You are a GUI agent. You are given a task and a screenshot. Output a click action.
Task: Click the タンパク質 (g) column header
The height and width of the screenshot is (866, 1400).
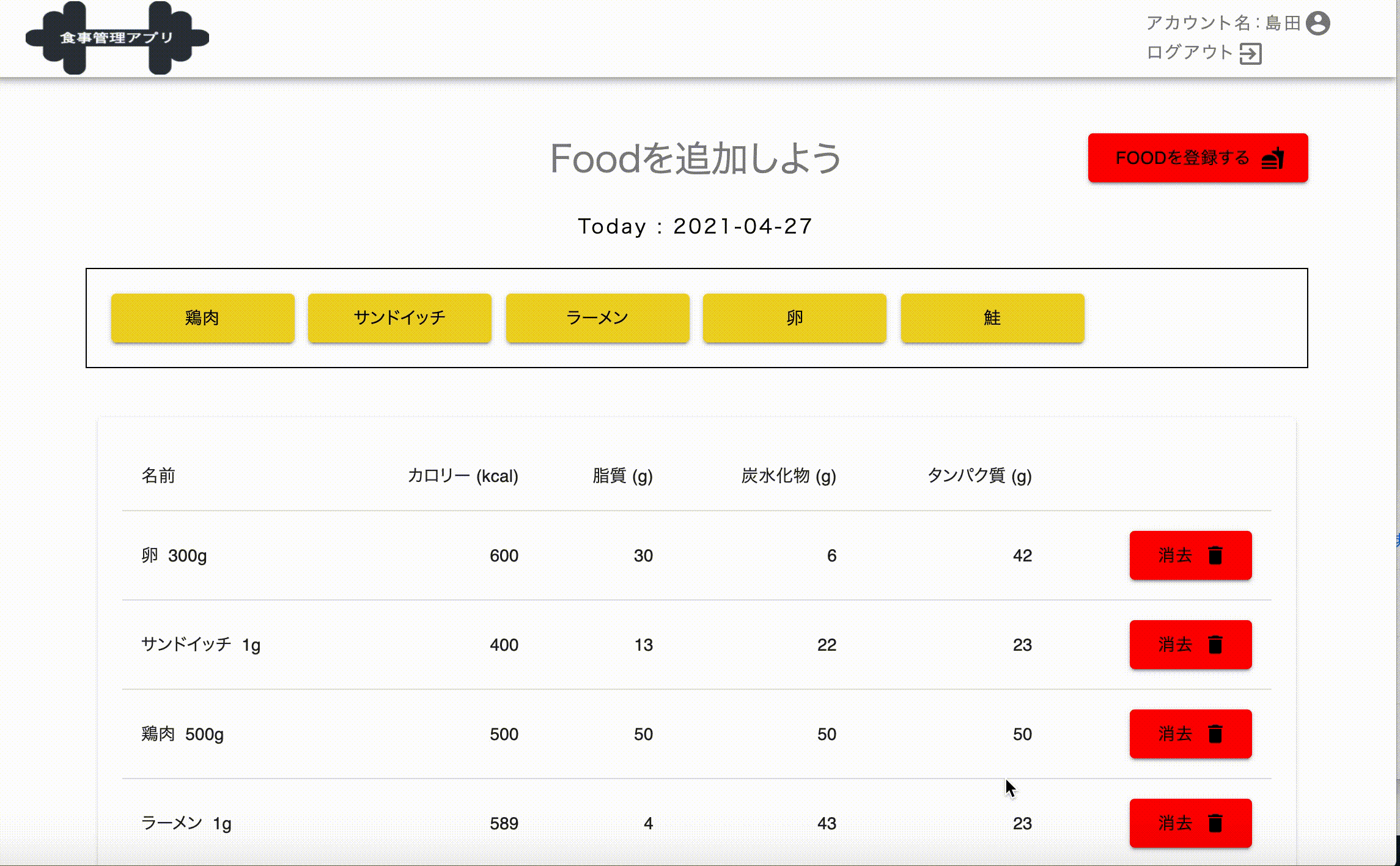tap(979, 476)
